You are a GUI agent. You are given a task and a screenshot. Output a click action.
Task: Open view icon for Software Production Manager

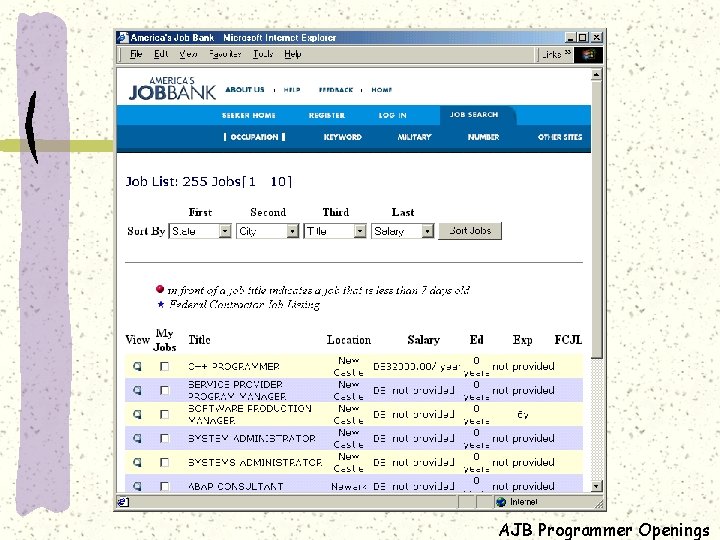coord(137,414)
